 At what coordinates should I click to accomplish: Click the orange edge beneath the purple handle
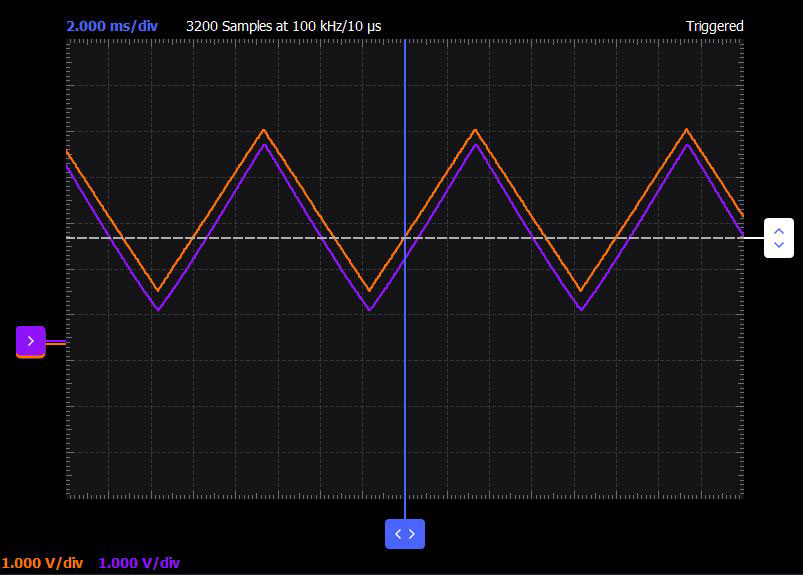[31, 357]
